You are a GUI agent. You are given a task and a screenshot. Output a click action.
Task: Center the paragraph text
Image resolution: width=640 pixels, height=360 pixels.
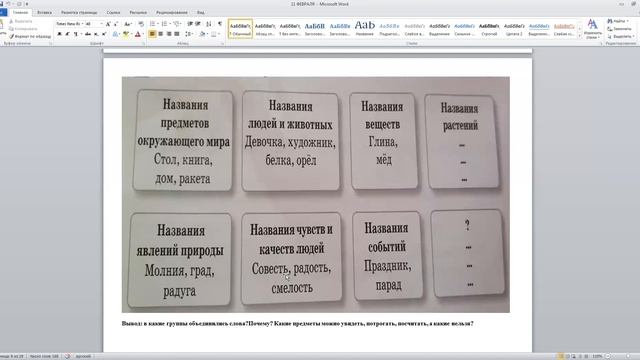160,34
